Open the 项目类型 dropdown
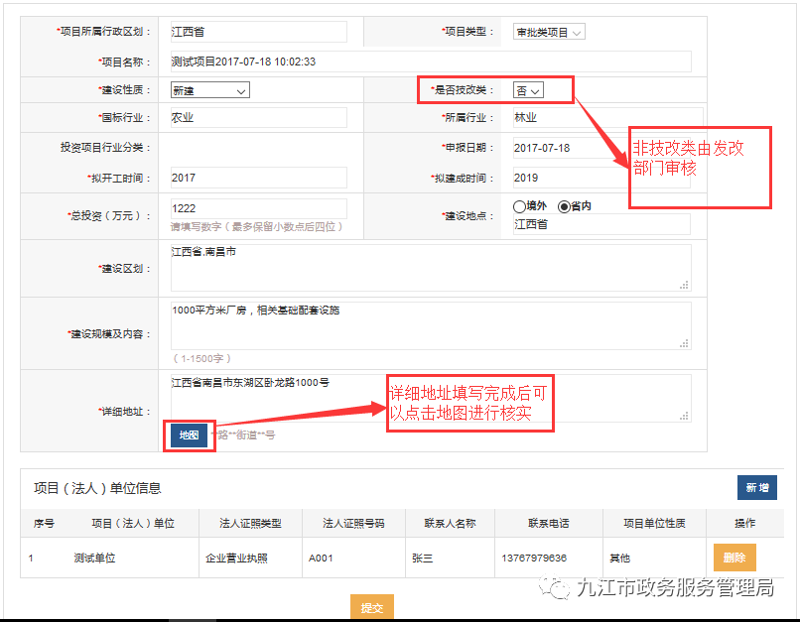This screenshot has width=800, height=622. (548, 32)
